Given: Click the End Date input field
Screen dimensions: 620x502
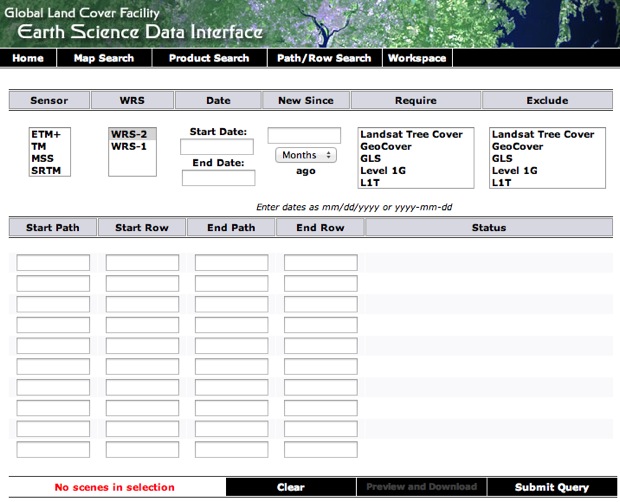Looking at the screenshot, I should coord(218,178).
